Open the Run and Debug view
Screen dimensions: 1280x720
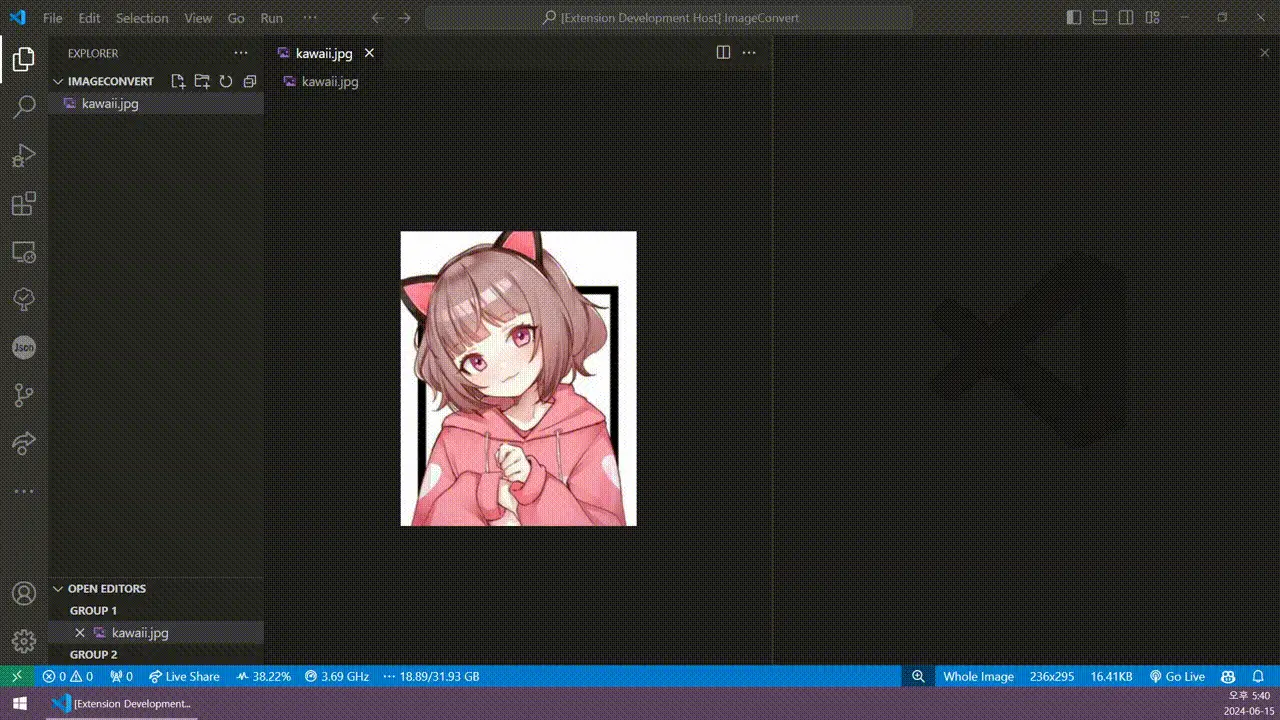click(24, 155)
